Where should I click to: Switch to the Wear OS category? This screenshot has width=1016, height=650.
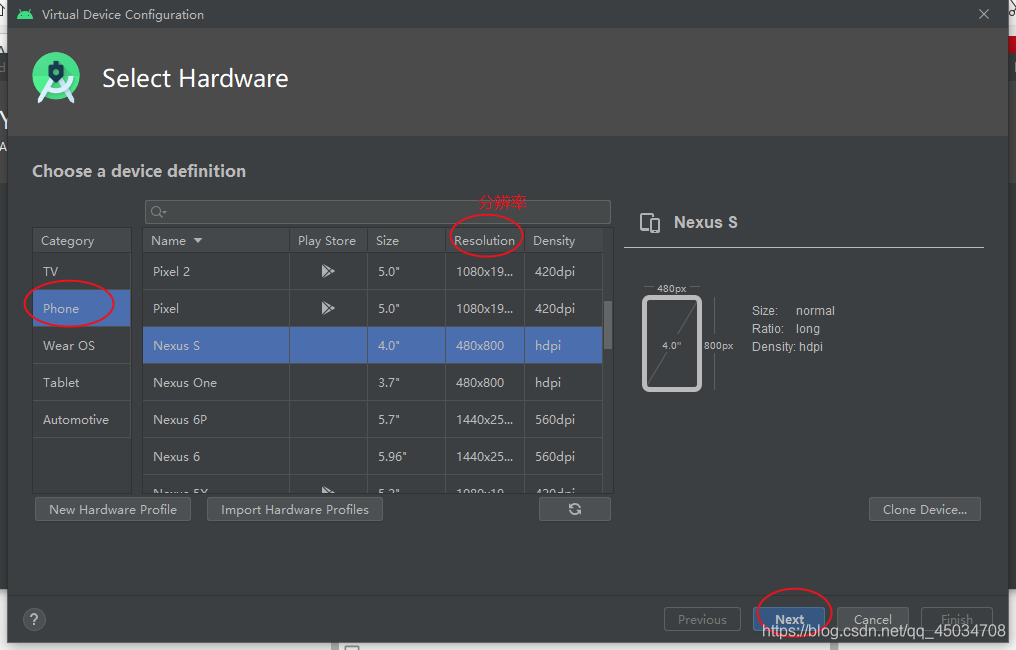pos(68,345)
